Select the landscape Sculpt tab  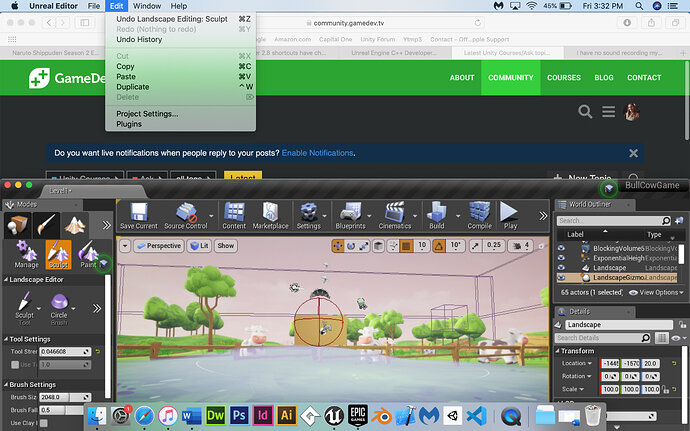58,254
